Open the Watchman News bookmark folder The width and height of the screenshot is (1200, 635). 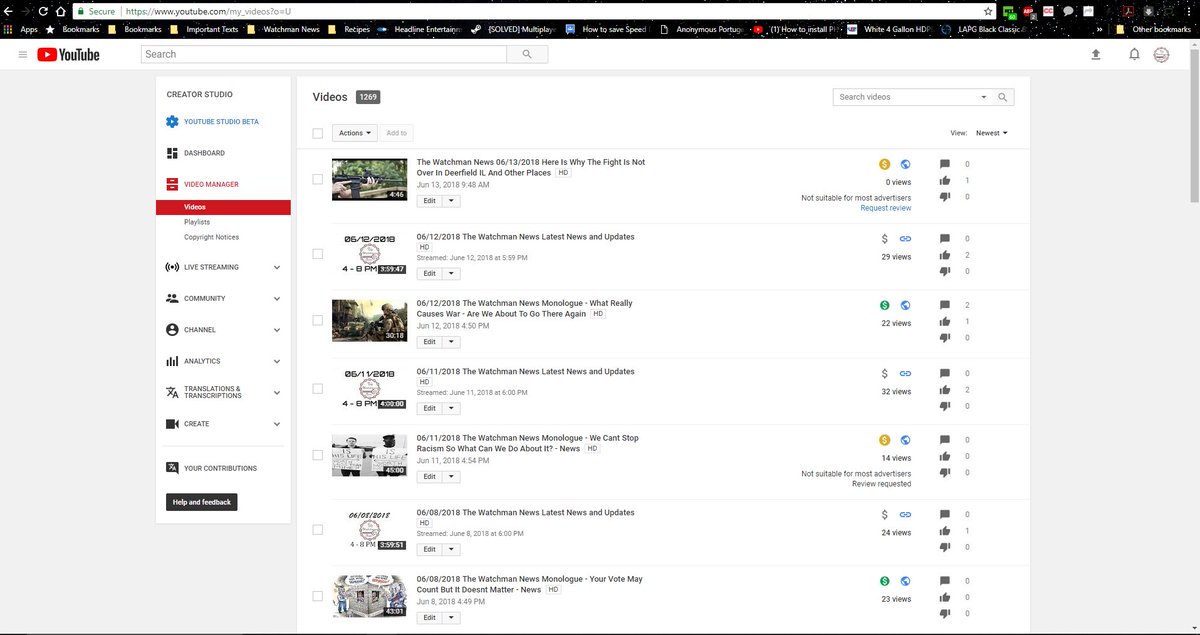click(x=284, y=30)
